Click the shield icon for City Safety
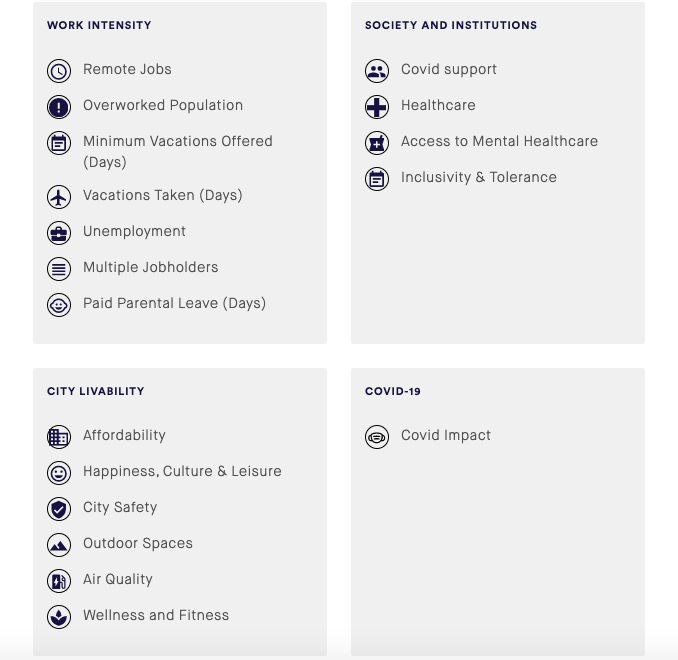Image resolution: width=678 pixels, height=660 pixels. coord(59,509)
